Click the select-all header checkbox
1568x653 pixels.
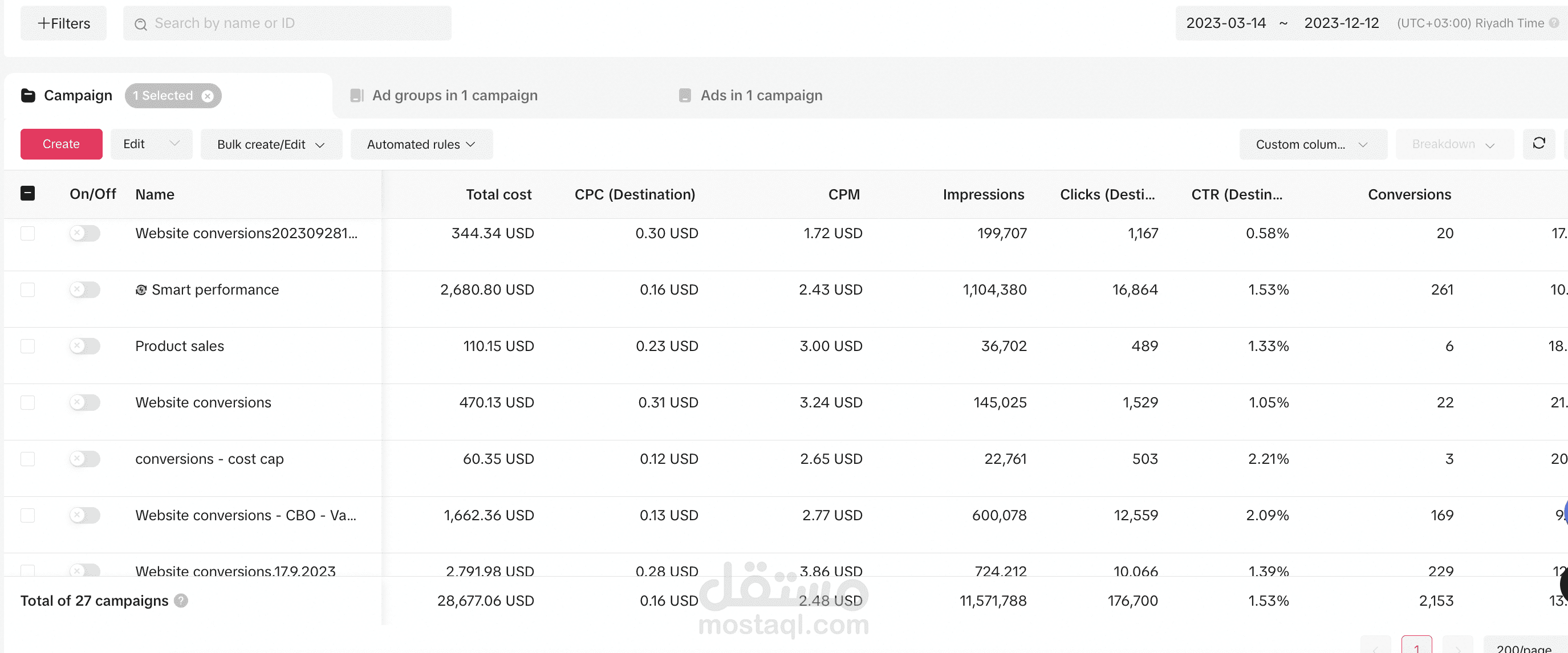[28, 194]
